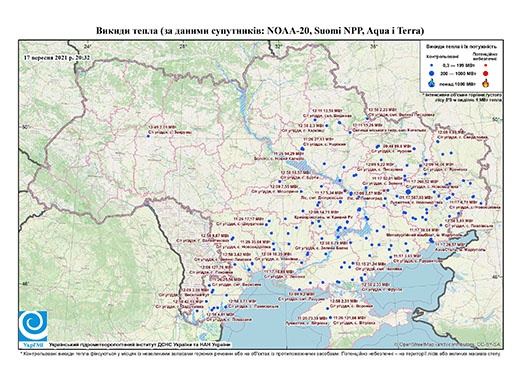Image resolution: width=520 pixels, height=368 pixels.
Task: Click the small blue dot in legend
Action: 432,65
